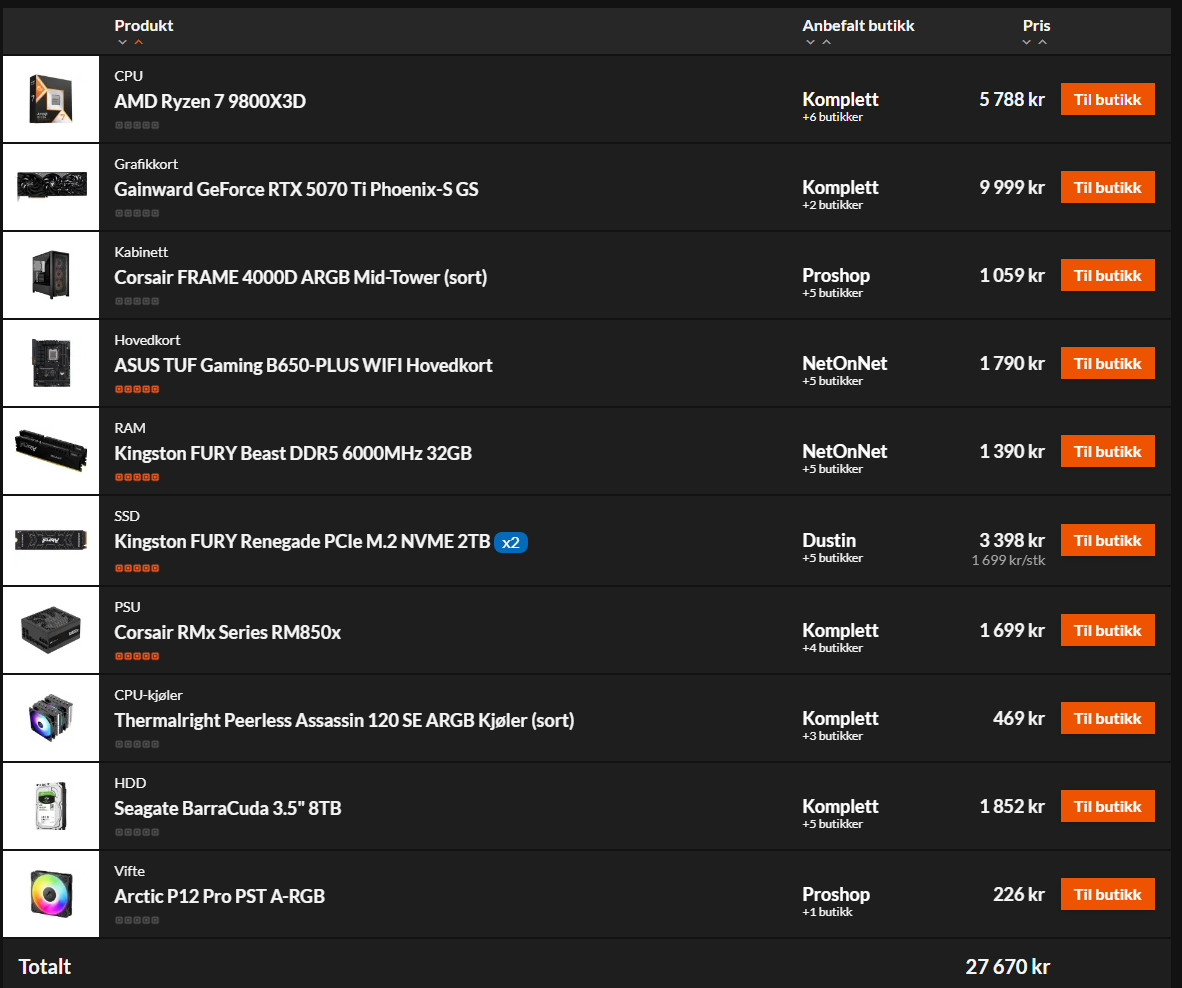
Task: Open ASUS TUF B650-PLUS motherboard thumbnail
Action: tap(51, 363)
